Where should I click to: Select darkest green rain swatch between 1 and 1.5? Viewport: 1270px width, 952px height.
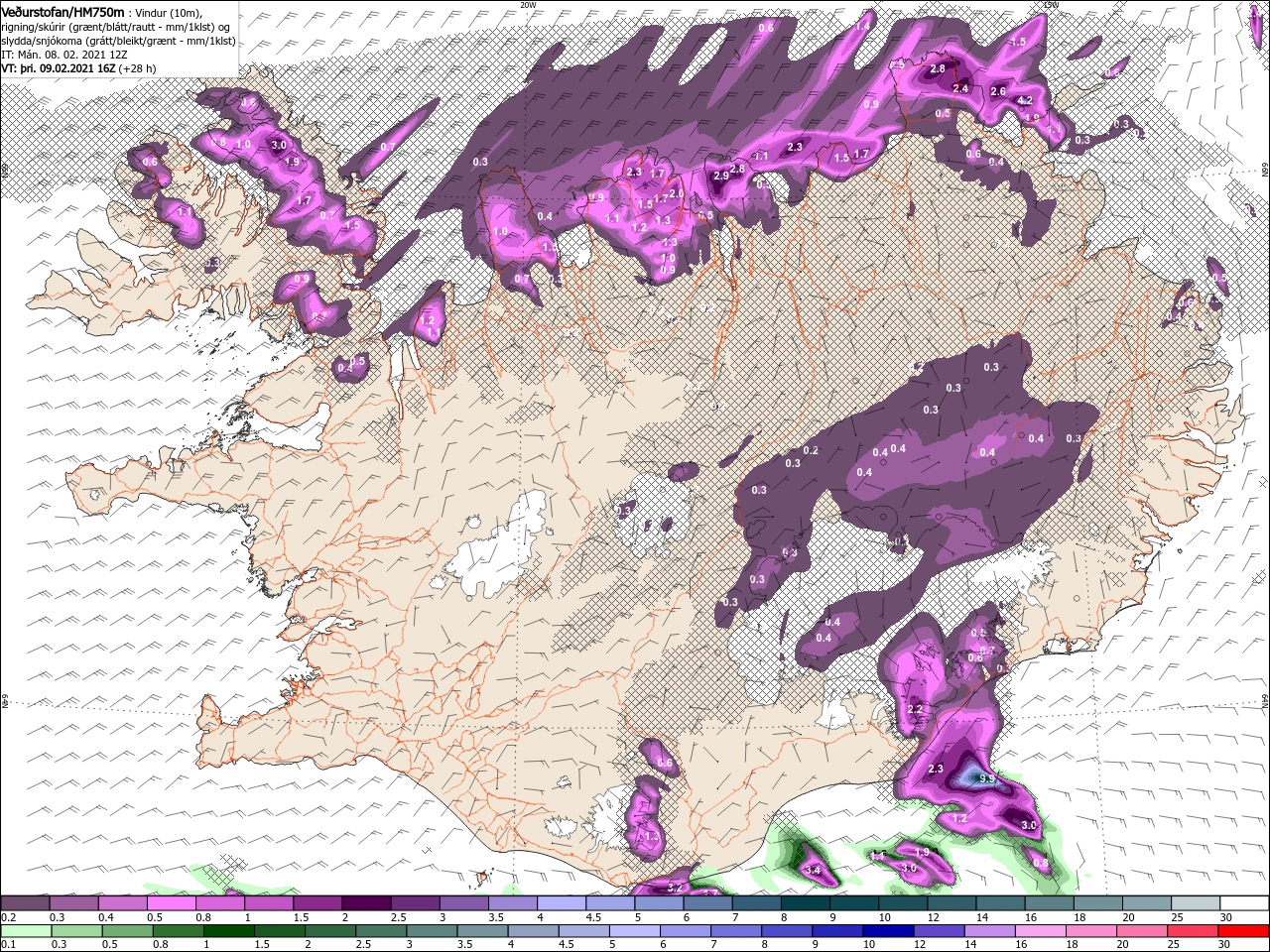coord(228,931)
